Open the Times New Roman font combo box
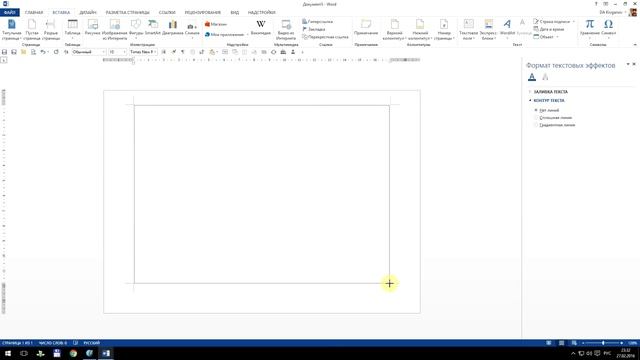The height and width of the screenshot is (360, 640). (x=143, y=52)
